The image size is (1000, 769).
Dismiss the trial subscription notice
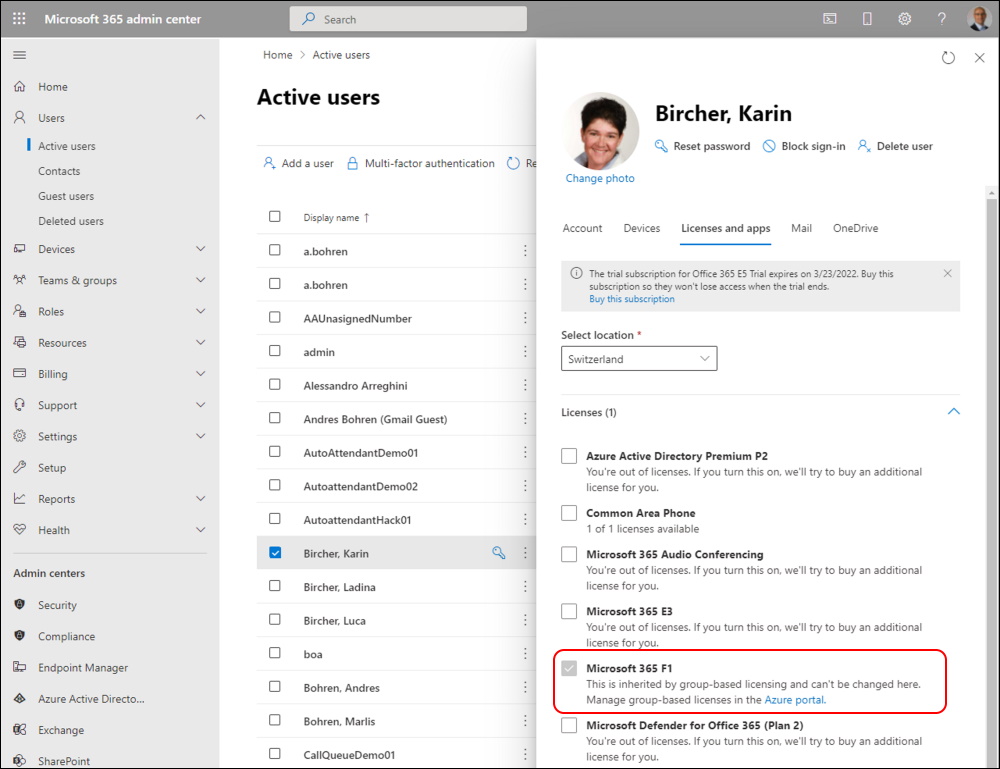(x=947, y=273)
